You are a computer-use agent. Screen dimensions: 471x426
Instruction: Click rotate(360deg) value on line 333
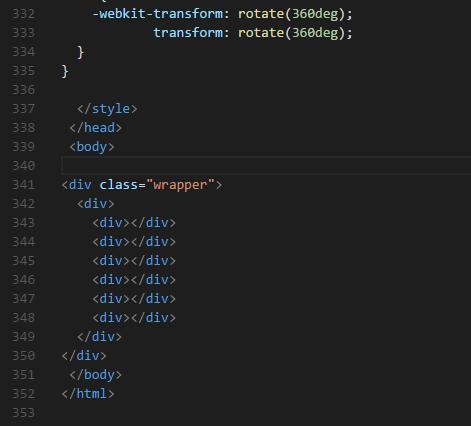(x=291, y=33)
